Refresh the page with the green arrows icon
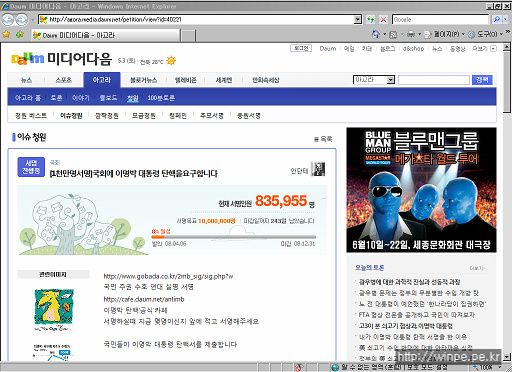The height and width of the screenshot is (372, 512). [370, 20]
